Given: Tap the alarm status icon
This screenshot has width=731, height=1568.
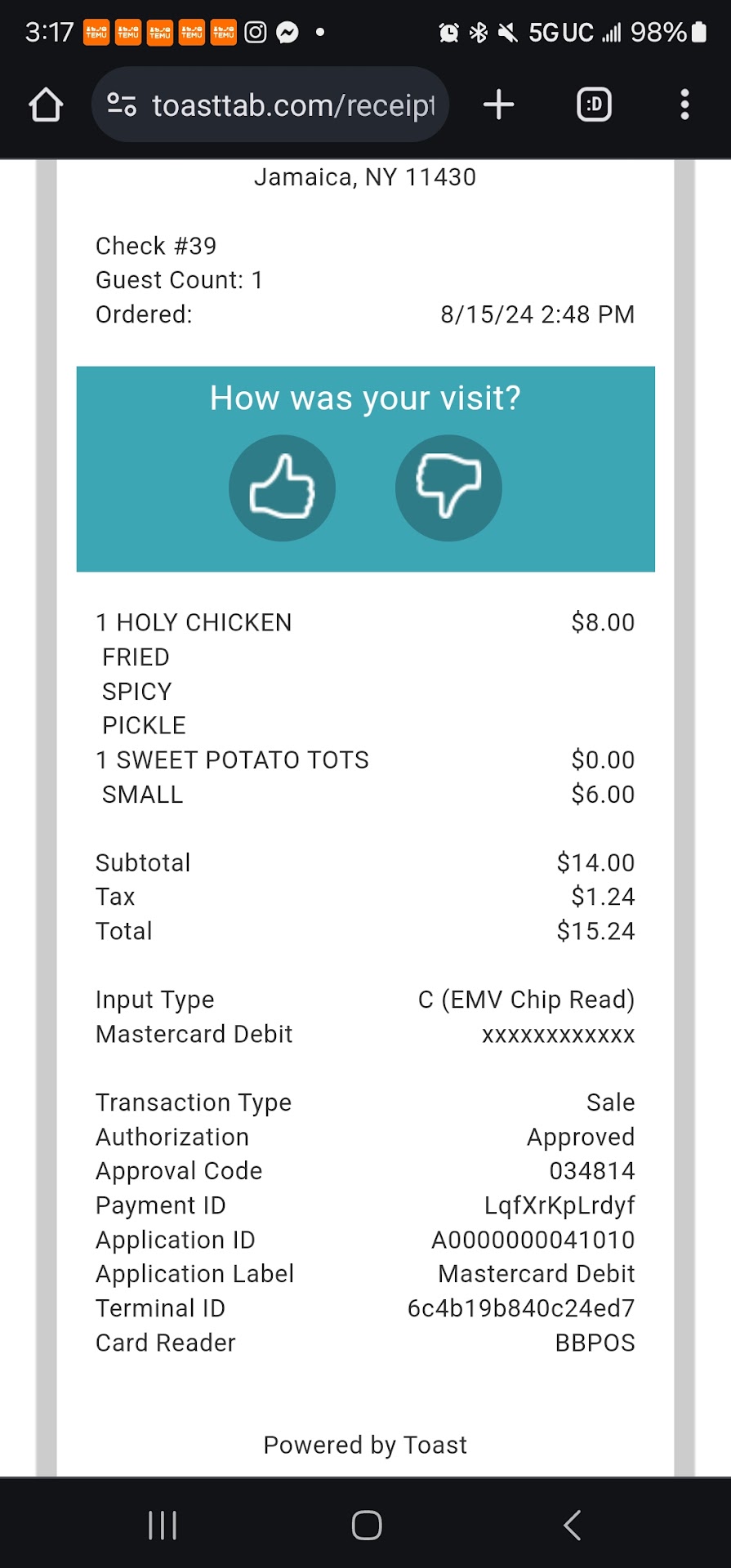Looking at the screenshot, I should click(448, 33).
